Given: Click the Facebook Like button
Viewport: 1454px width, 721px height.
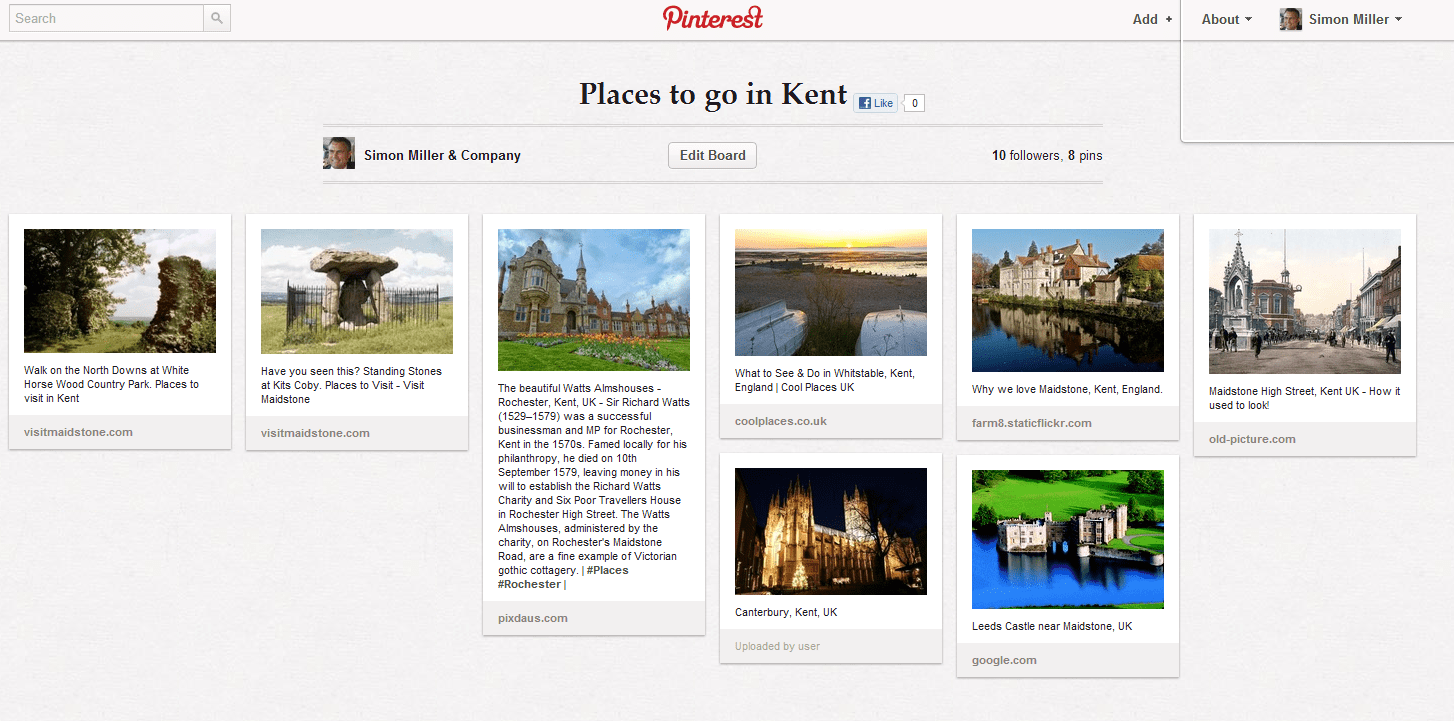Looking at the screenshot, I should click(875, 103).
